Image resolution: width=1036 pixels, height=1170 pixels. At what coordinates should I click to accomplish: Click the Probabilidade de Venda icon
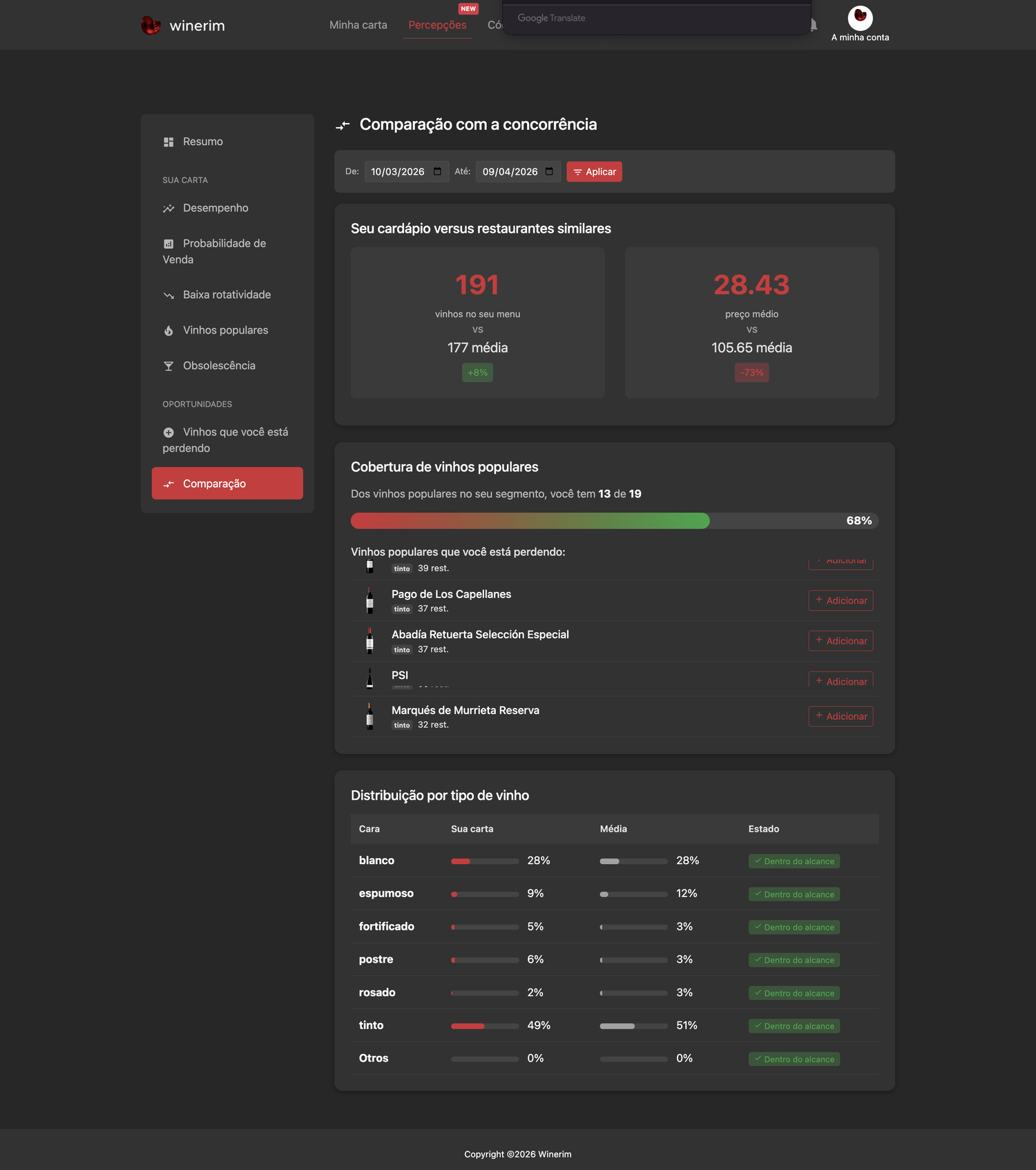(x=169, y=244)
